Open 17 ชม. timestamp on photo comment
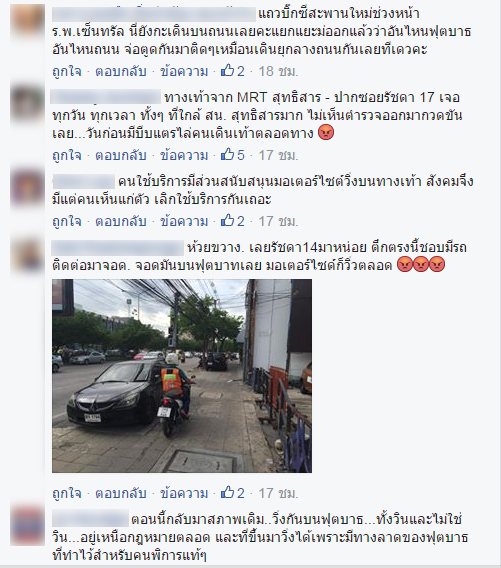 278,493
